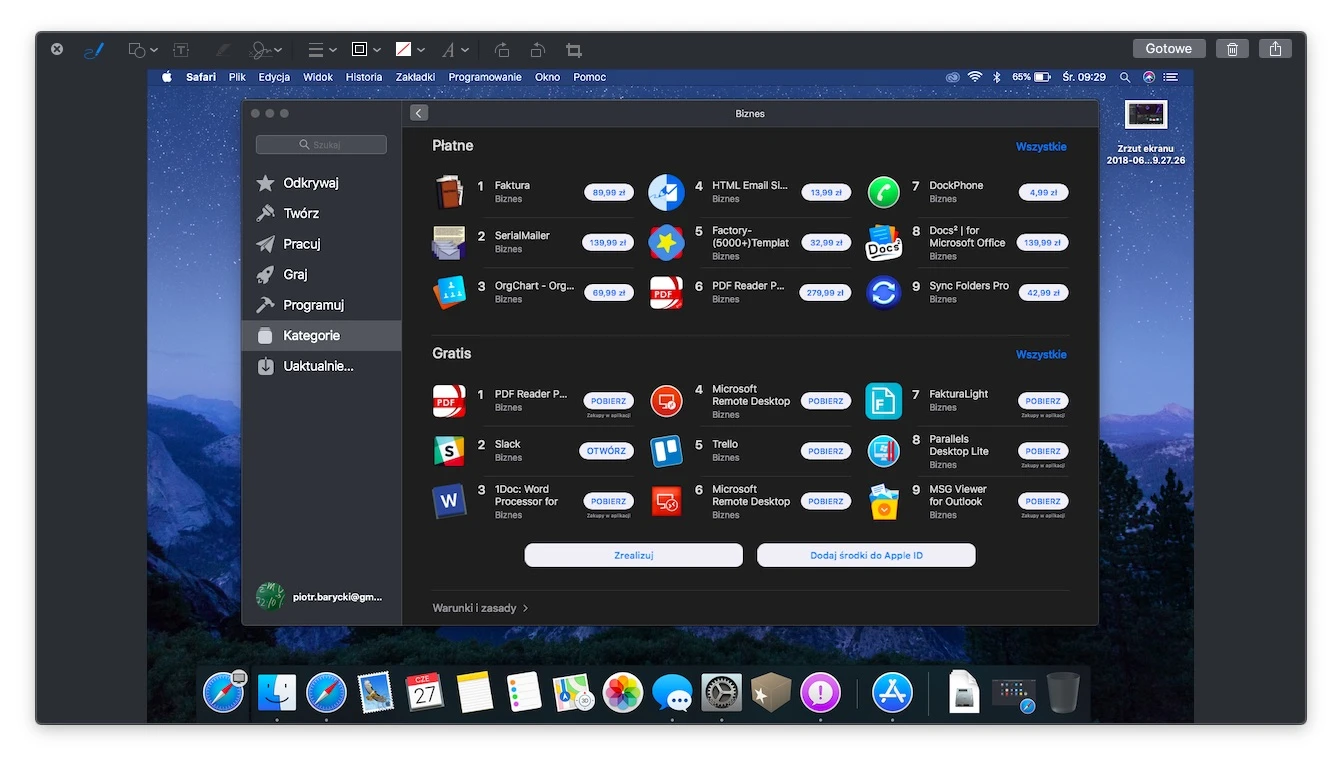Screen dimensions: 1342x764
Task: Buy HTML Email Signature for 13,99 zł
Action: point(826,192)
